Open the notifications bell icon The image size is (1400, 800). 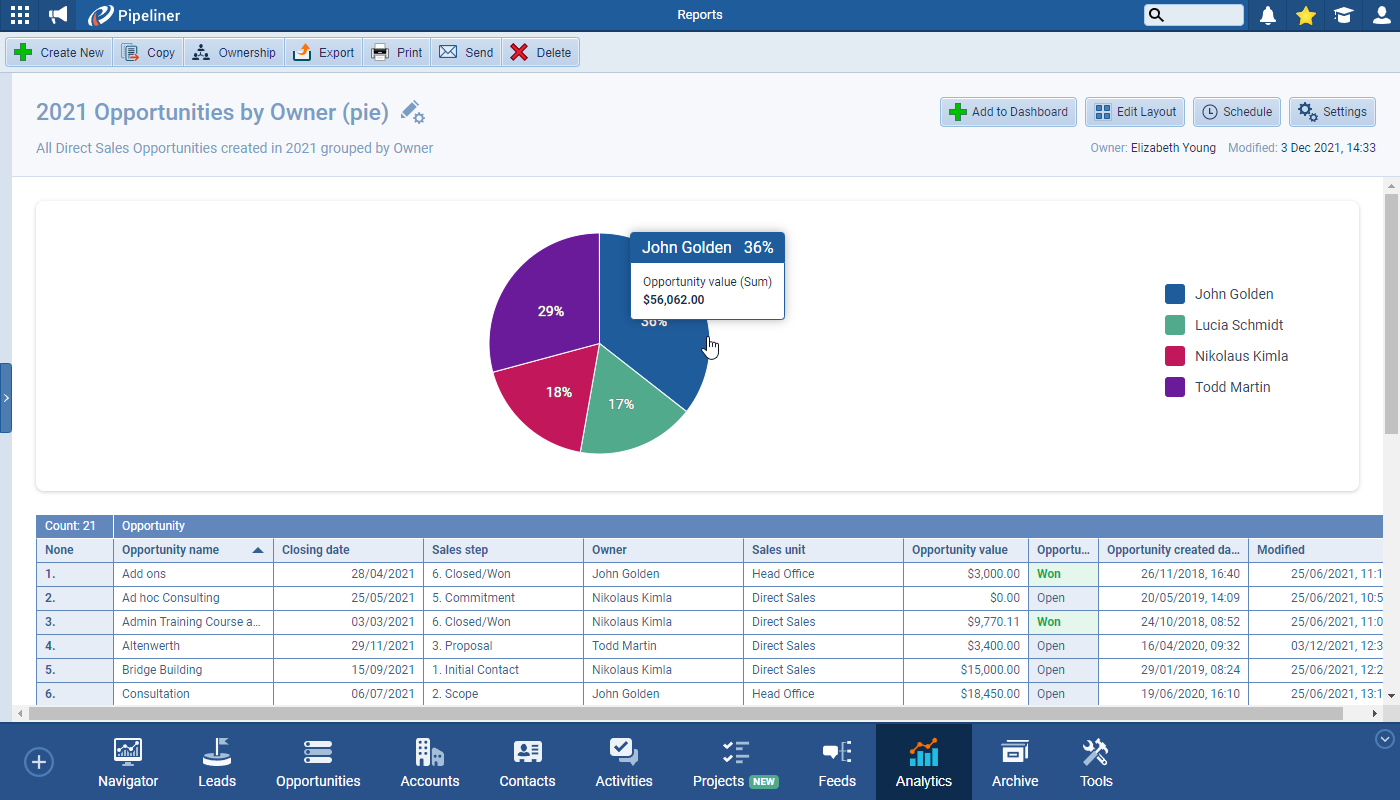[x=1268, y=15]
